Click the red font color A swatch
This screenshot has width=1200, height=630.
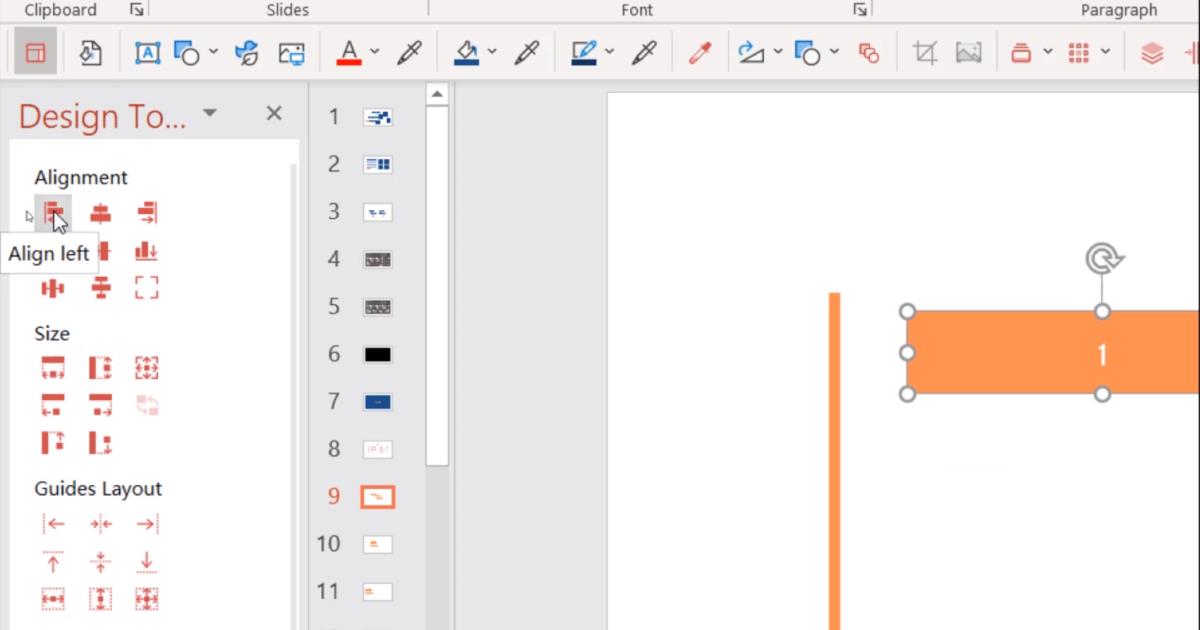pos(348,52)
